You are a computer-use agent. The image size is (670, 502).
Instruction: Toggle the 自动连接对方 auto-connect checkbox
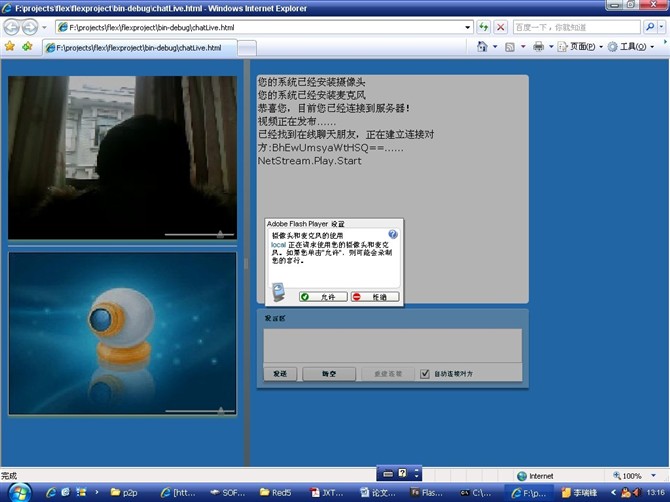click(424, 374)
